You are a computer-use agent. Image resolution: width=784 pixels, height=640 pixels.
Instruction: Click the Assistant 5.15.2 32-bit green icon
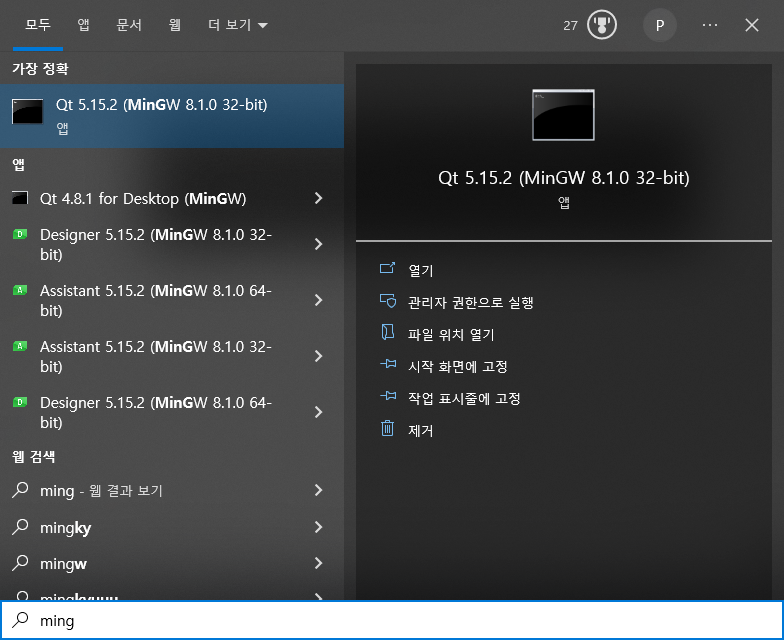(x=20, y=346)
